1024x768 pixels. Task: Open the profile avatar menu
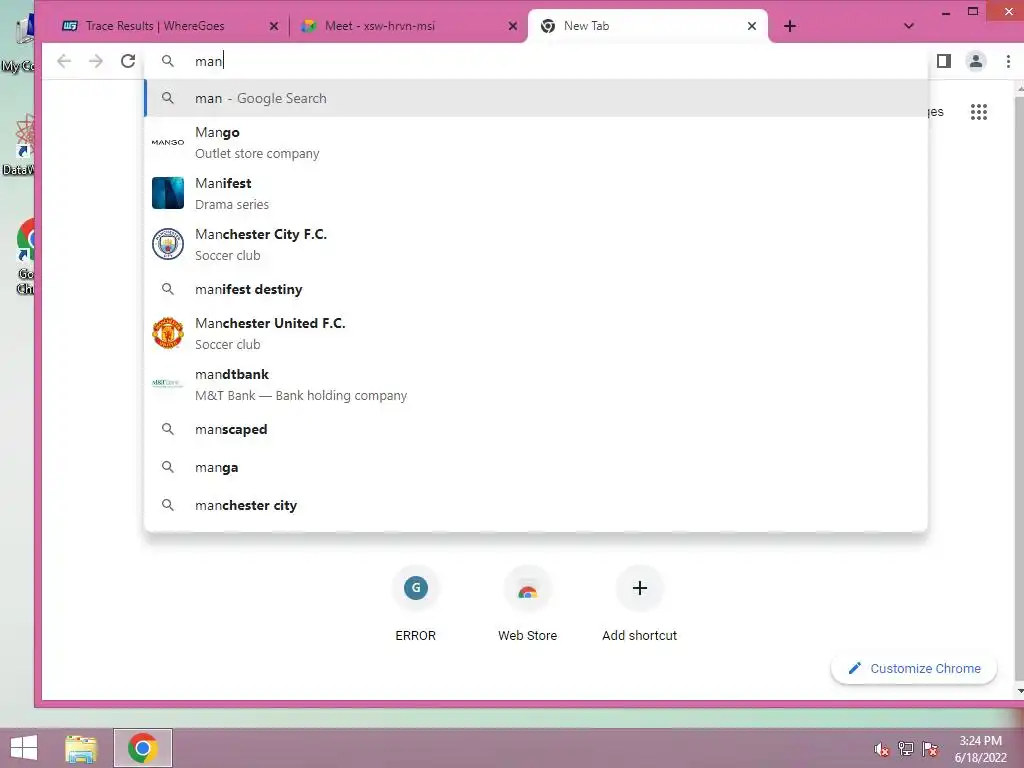coord(976,61)
